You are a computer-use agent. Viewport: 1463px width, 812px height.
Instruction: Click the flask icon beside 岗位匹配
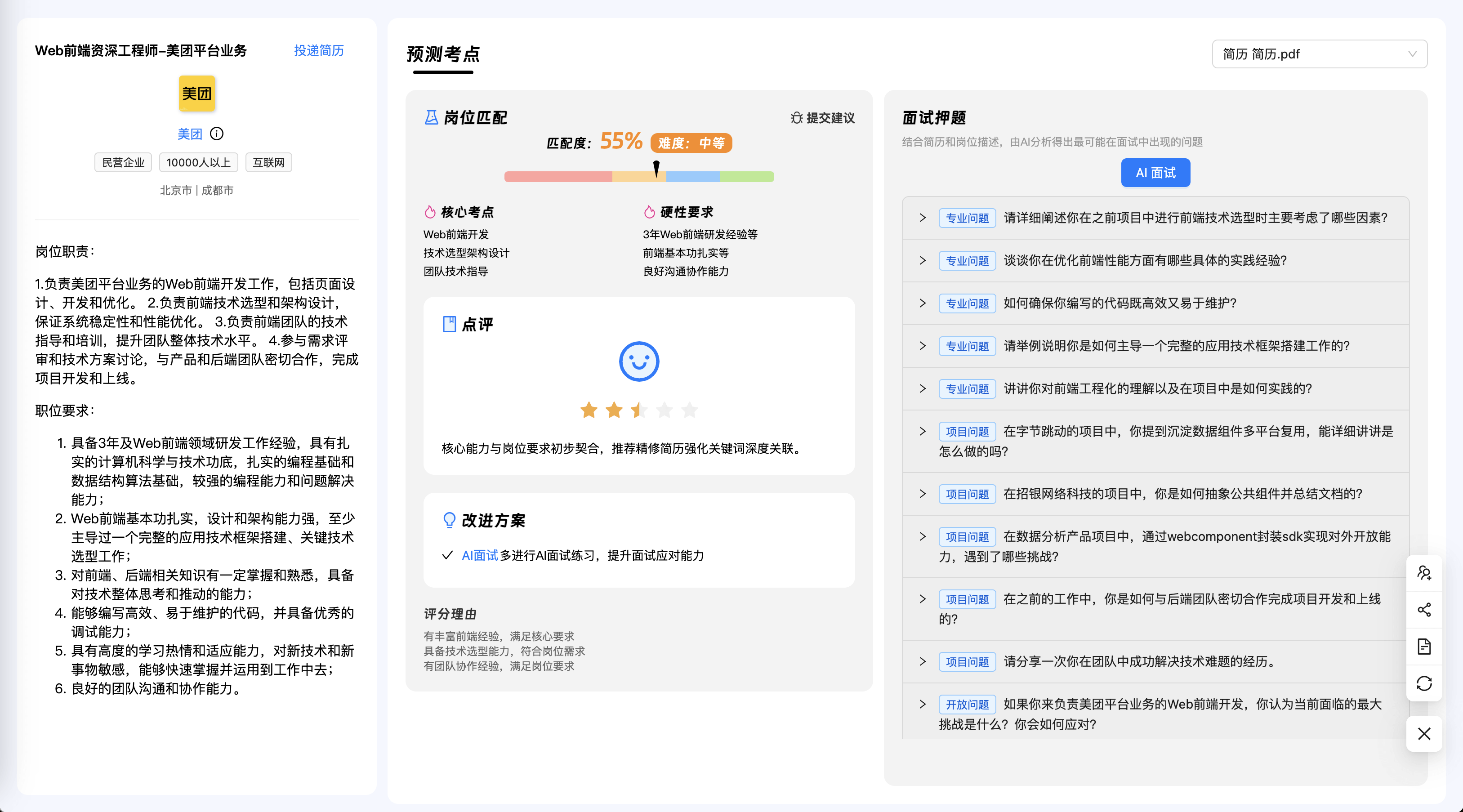coord(431,117)
